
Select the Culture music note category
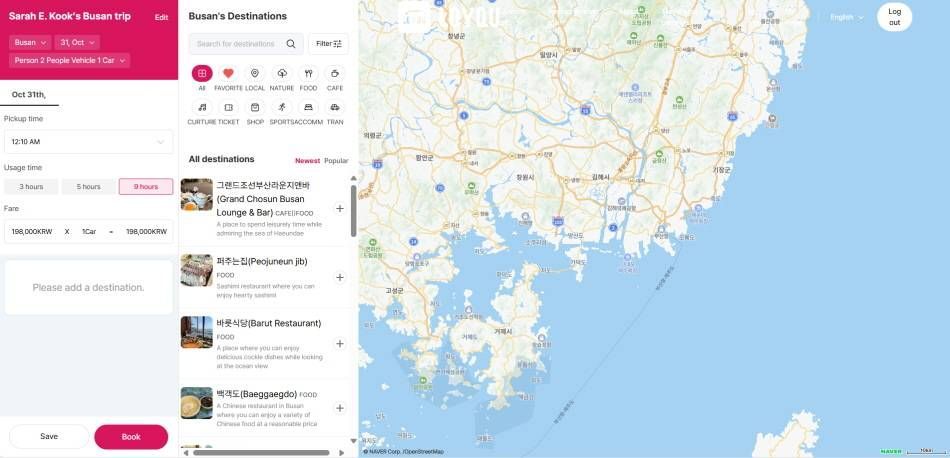[202, 107]
